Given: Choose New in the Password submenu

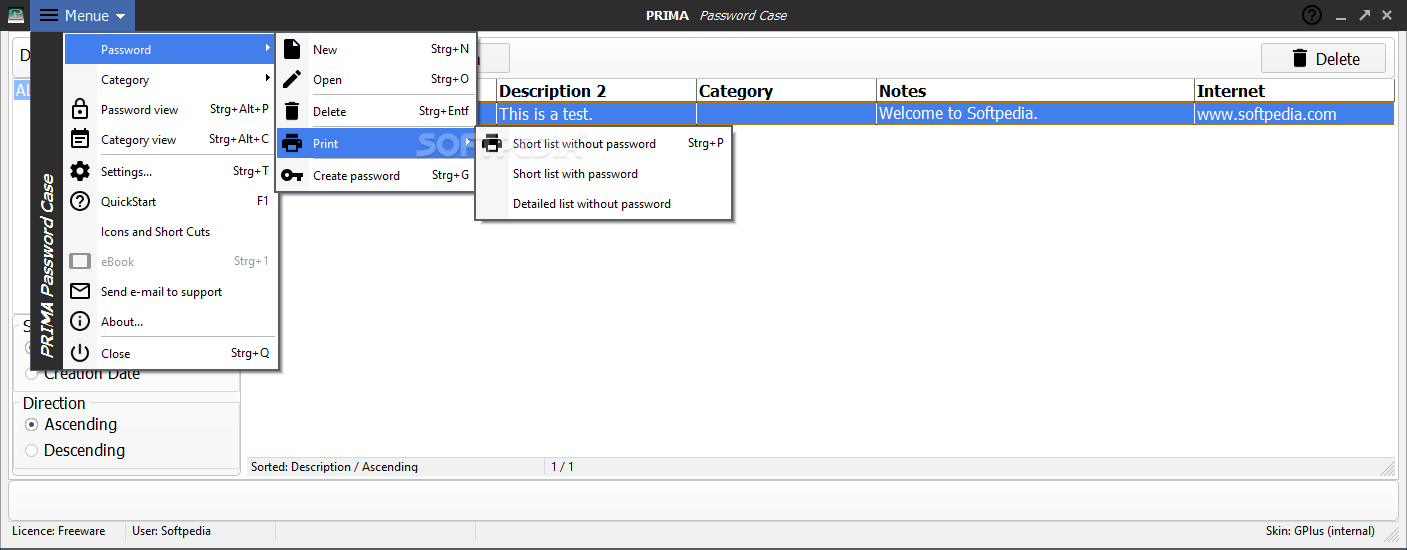Looking at the screenshot, I should [x=376, y=49].
